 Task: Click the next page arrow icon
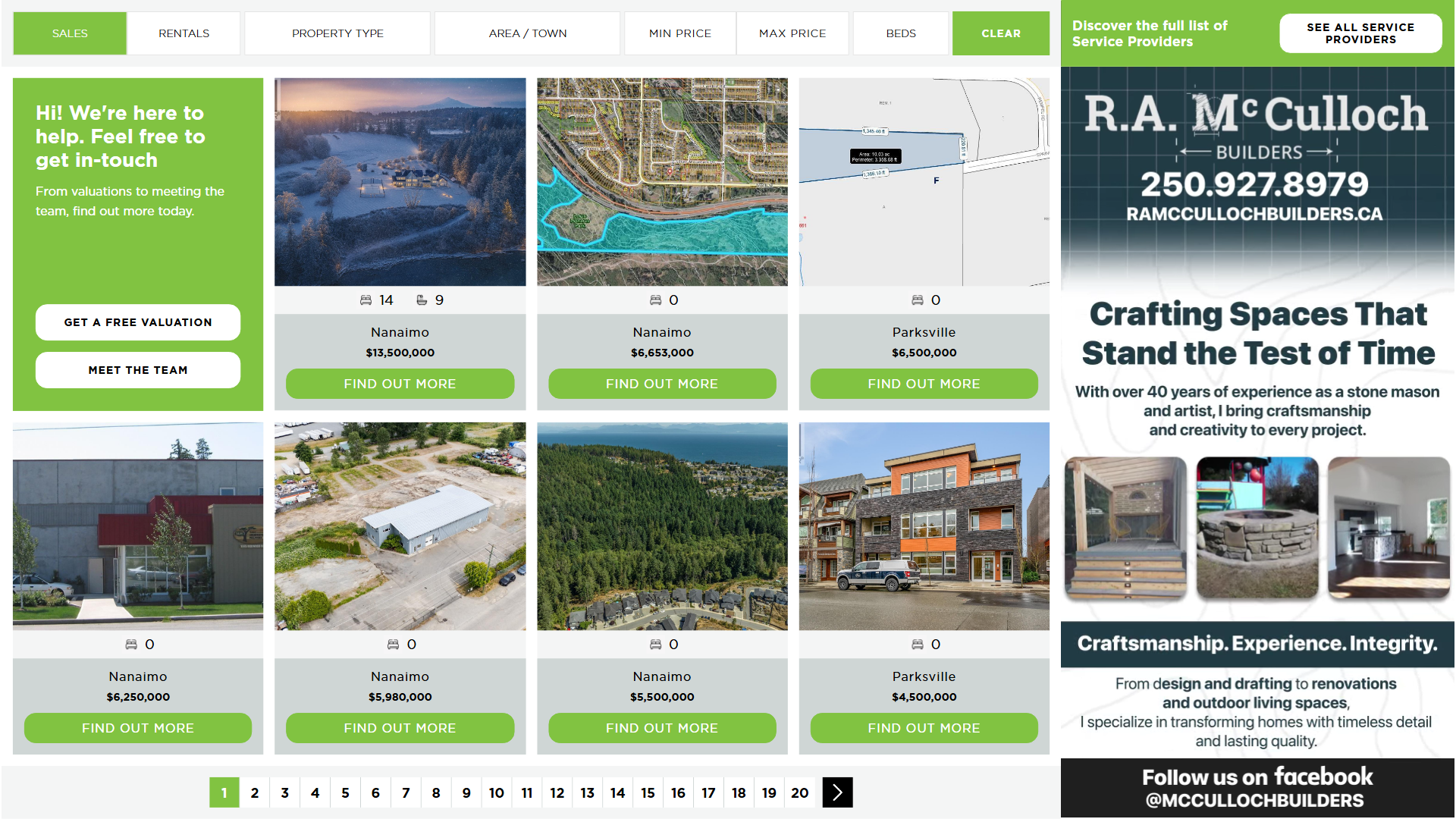(x=837, y=792)
